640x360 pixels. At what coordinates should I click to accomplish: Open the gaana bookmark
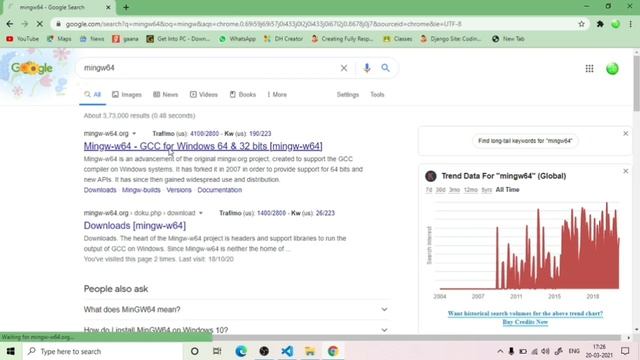(x=125, y=39)
